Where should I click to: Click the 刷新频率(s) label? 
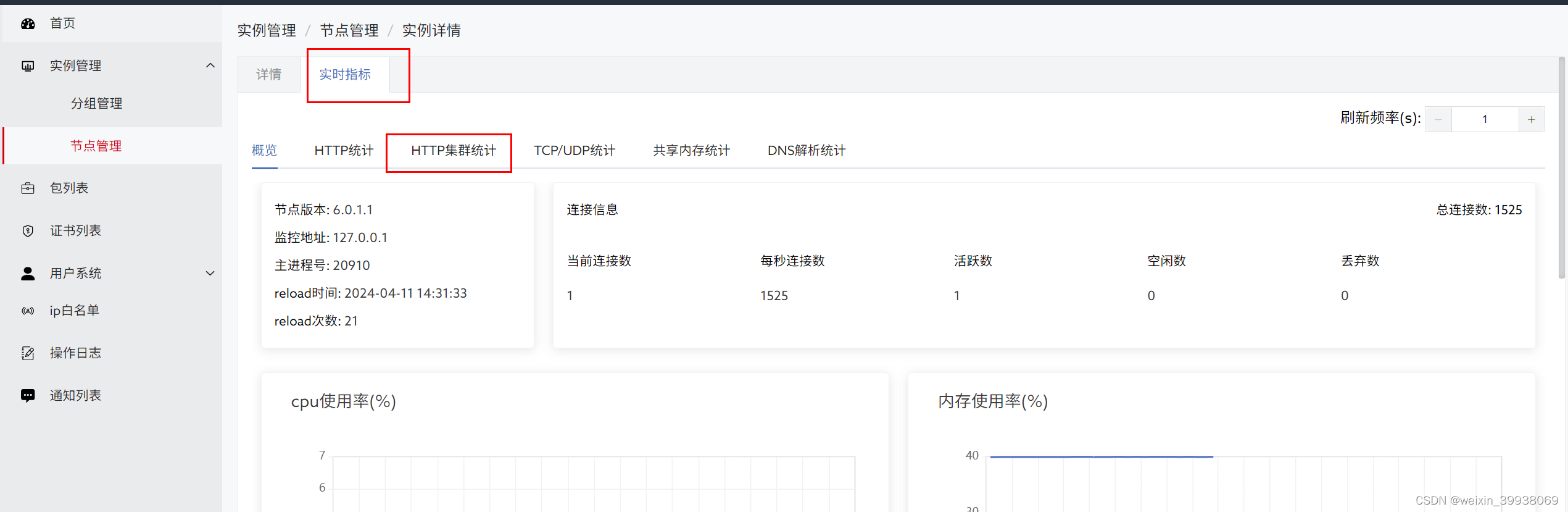click(1380, 118)
